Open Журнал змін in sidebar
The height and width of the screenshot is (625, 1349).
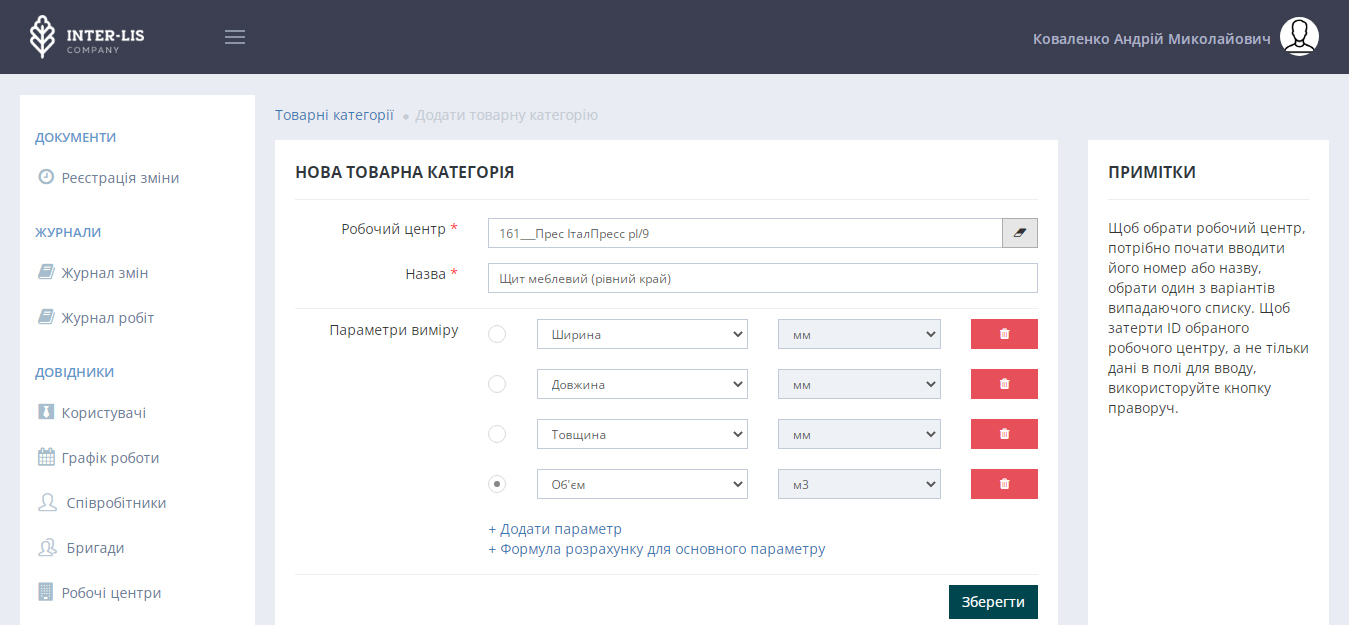(x=104, y=273)
